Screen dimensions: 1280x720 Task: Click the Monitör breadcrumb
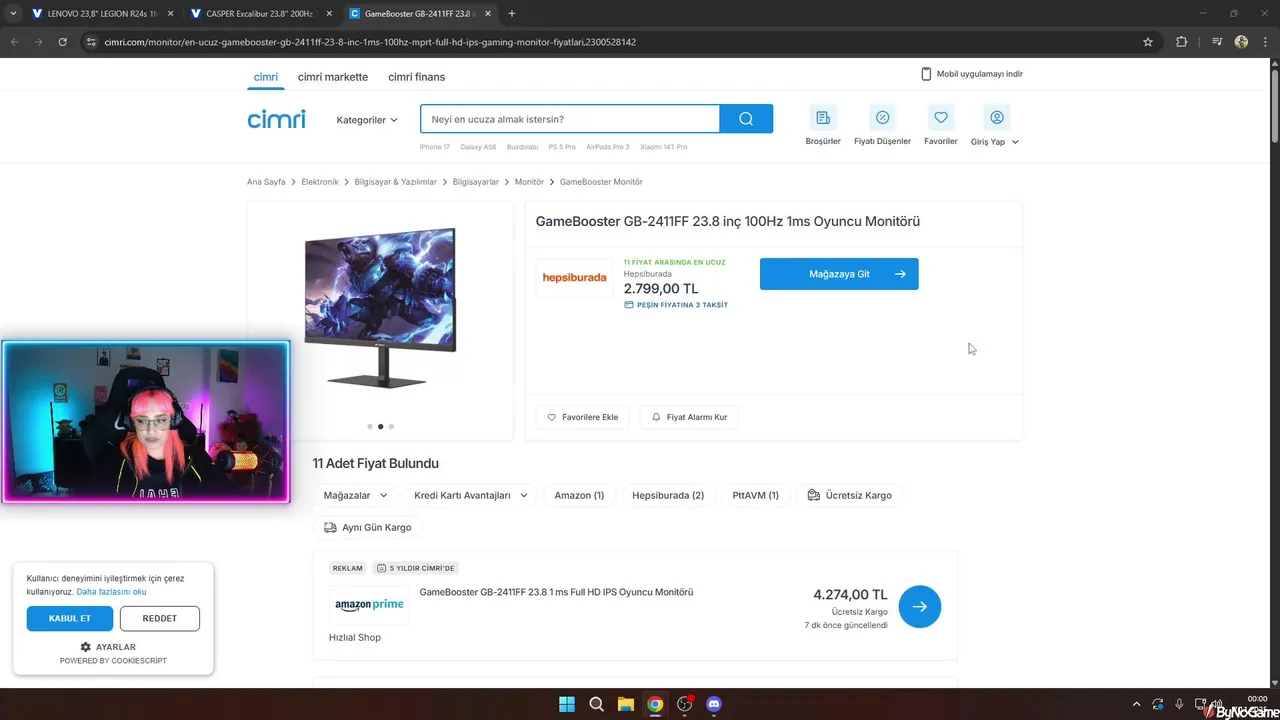pyautogui.click(x=529, y=182)
